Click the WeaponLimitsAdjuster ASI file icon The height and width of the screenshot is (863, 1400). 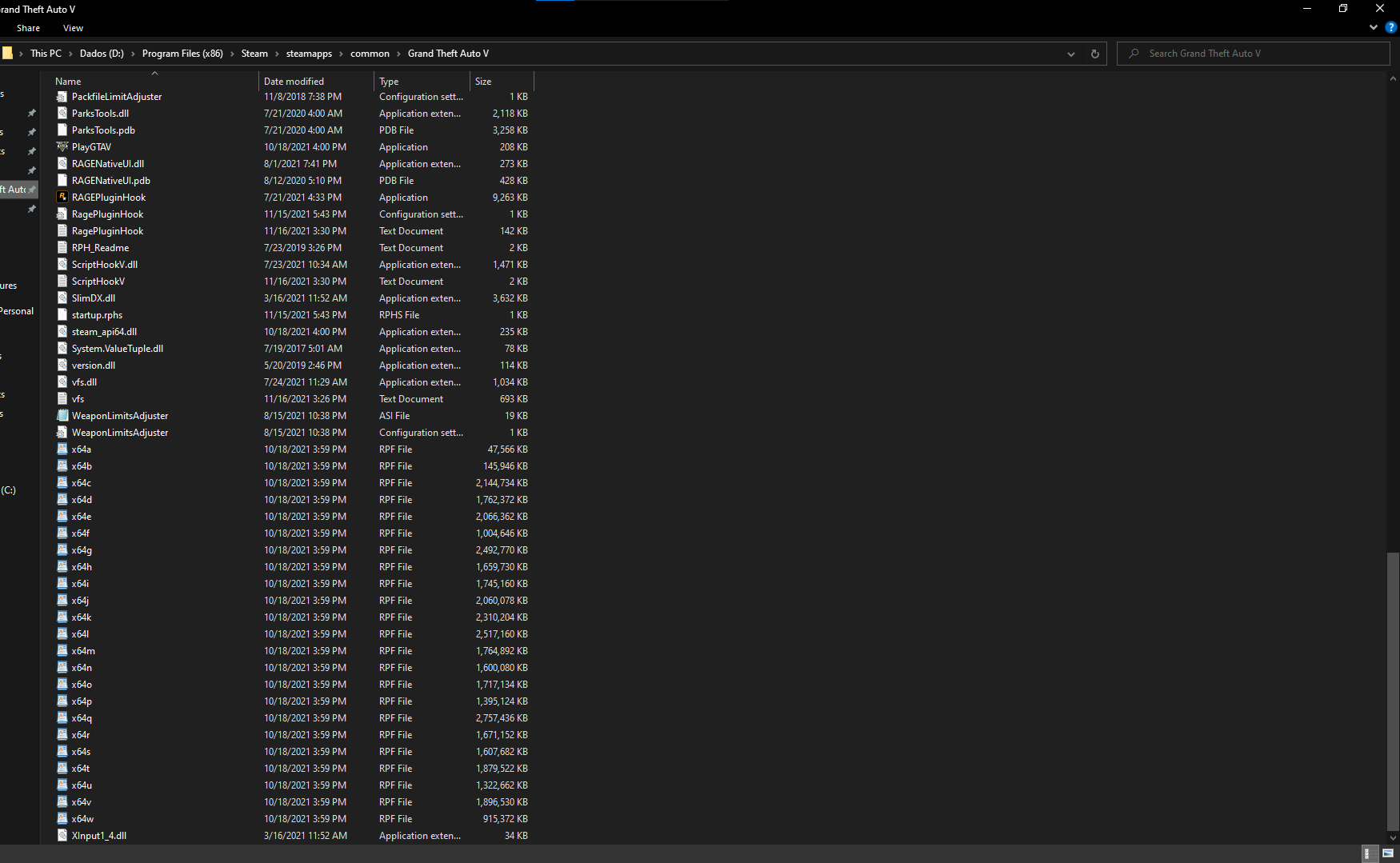[x=62, y=416]
